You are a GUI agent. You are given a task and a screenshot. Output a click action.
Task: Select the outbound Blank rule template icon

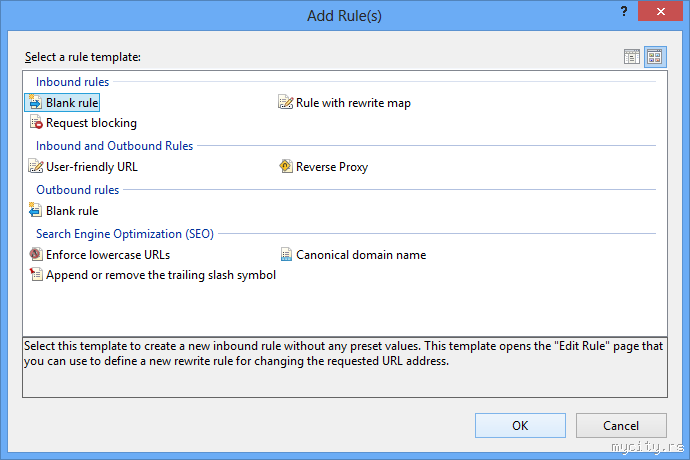pyautogui.click(x=36, y=211)
